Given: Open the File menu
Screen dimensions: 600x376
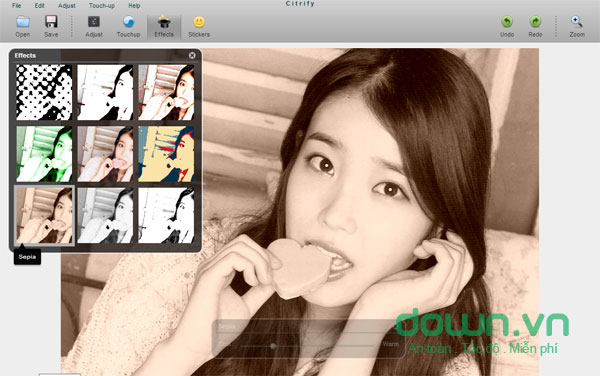Looking at the screenshot, I should (16, 6).
